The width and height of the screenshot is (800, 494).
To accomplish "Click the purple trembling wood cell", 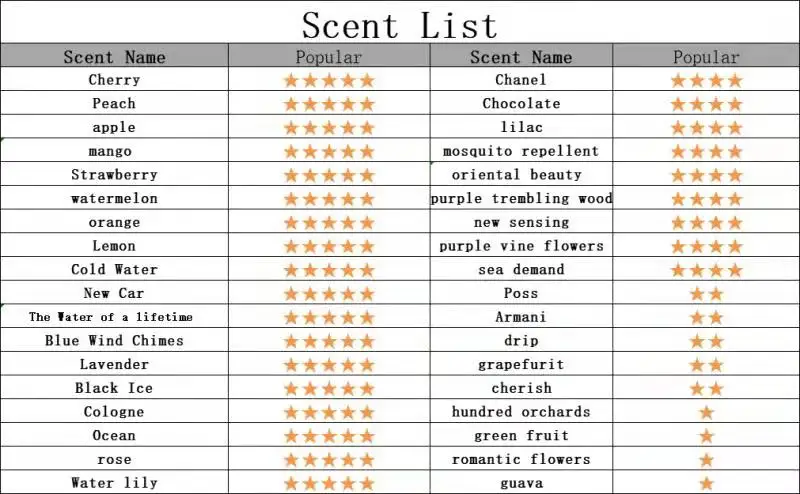I will [521, 198].
